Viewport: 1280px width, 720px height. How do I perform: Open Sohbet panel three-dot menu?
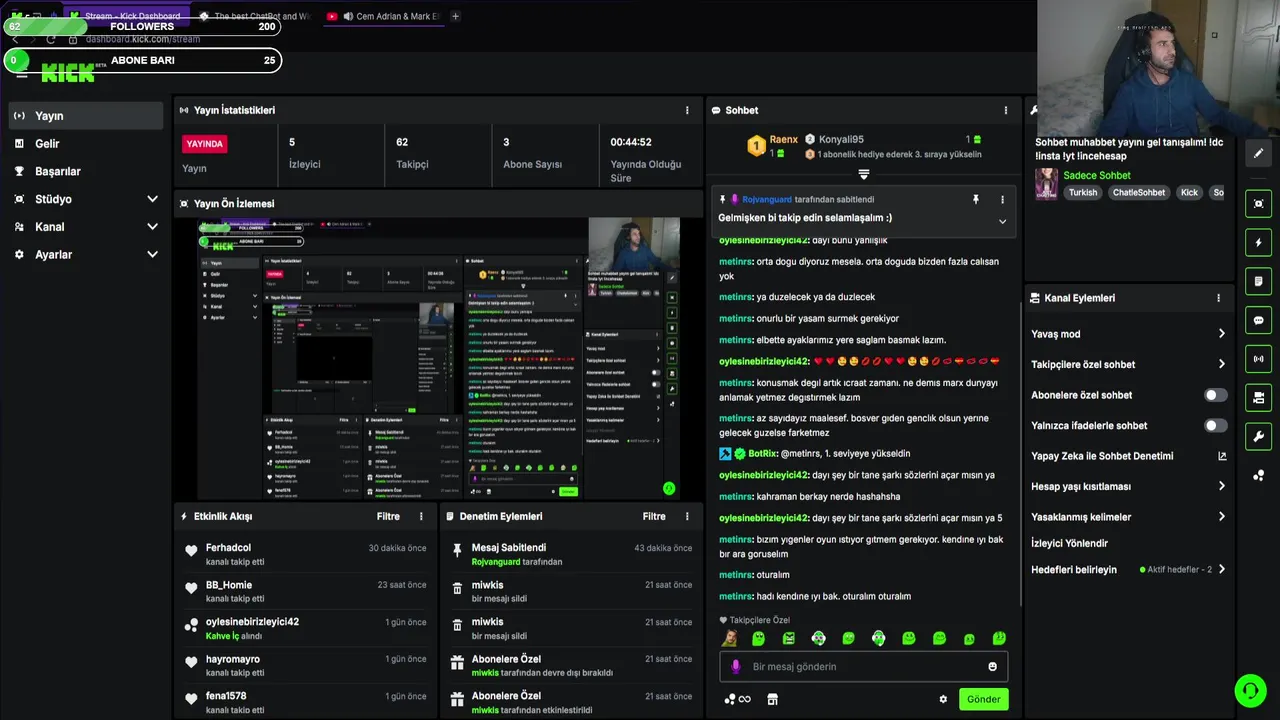(1006, 110)
